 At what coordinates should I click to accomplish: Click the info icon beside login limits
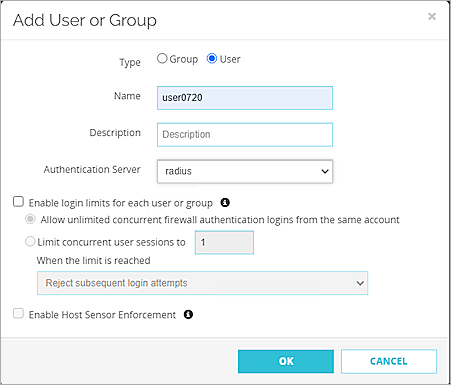coord(225,202)
